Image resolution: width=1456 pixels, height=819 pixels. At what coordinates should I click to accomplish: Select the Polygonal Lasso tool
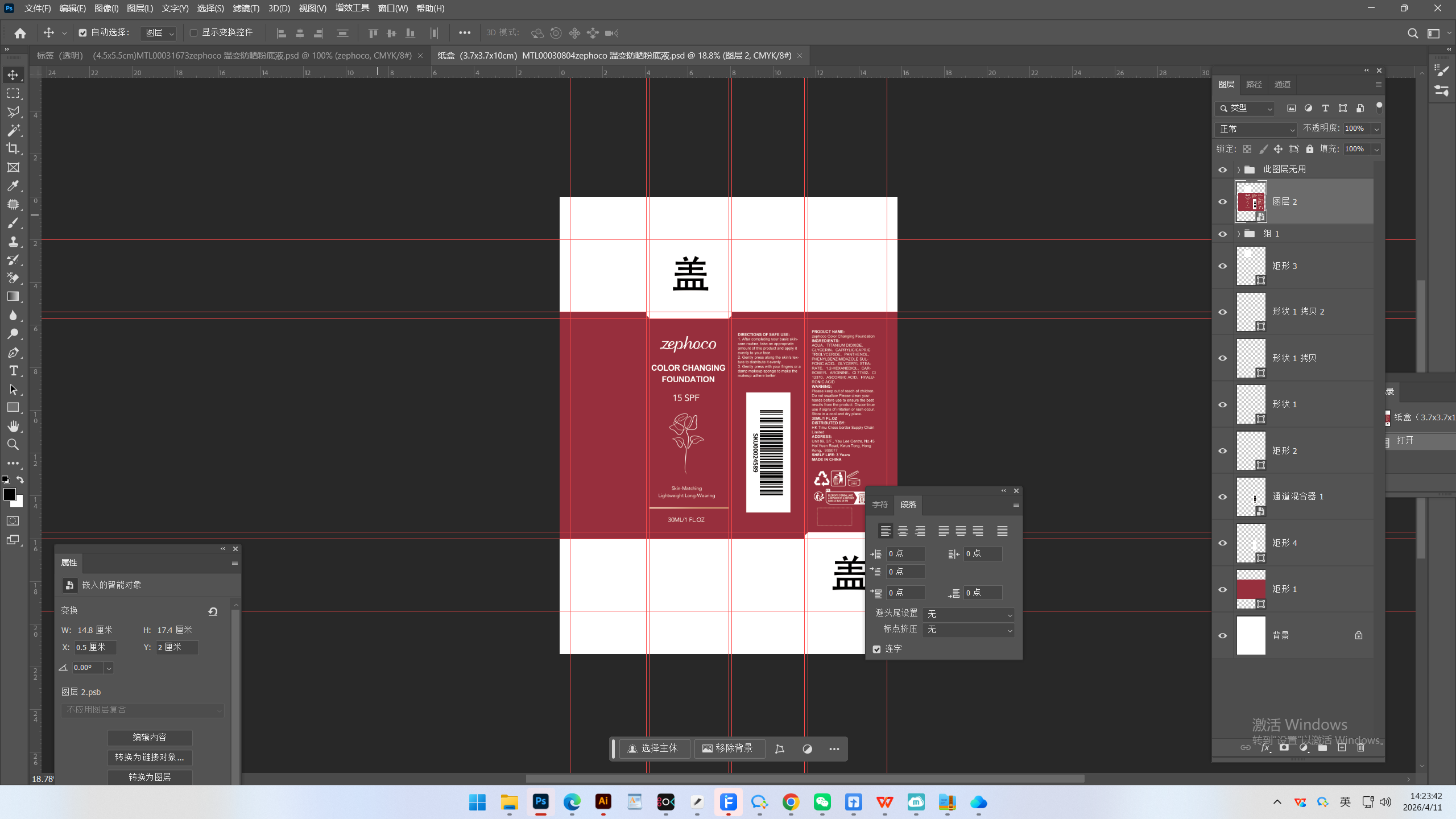(x=13, y=112)
